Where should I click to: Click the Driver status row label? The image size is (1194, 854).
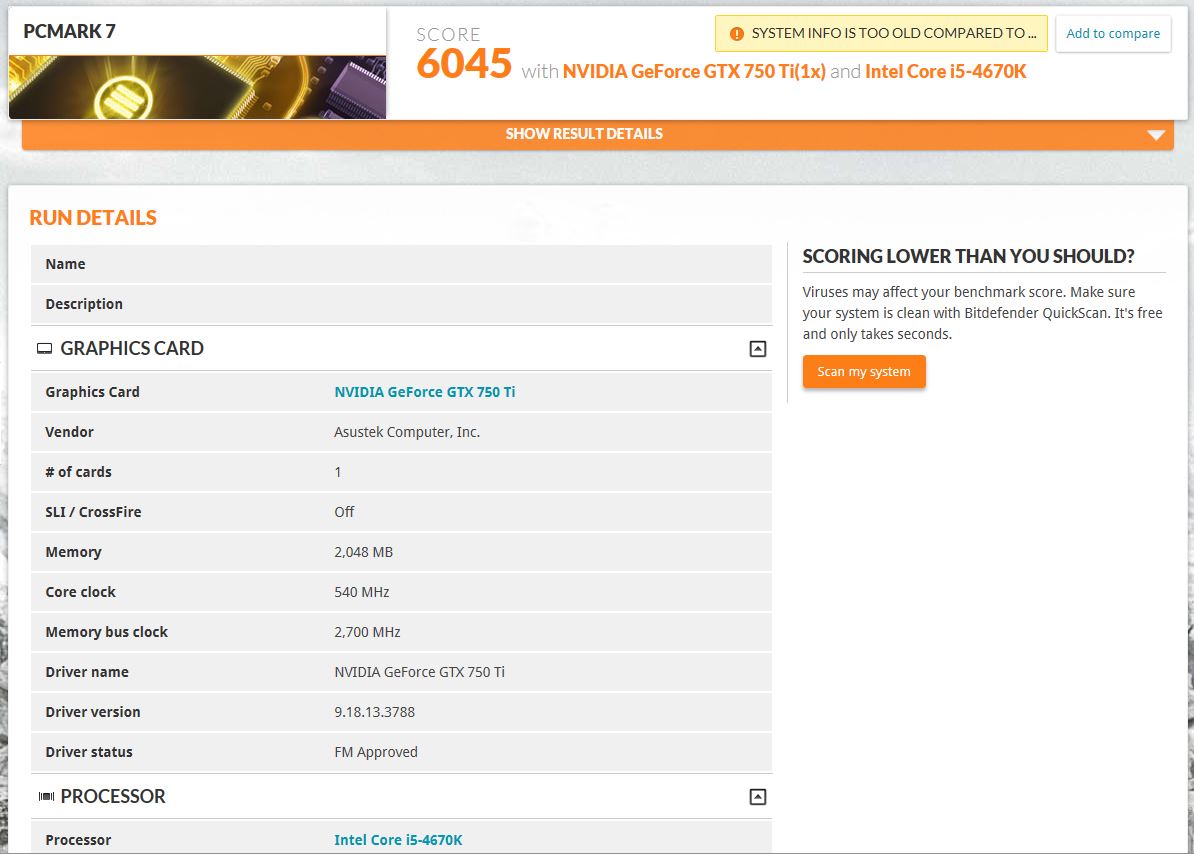tap(88, 752)
